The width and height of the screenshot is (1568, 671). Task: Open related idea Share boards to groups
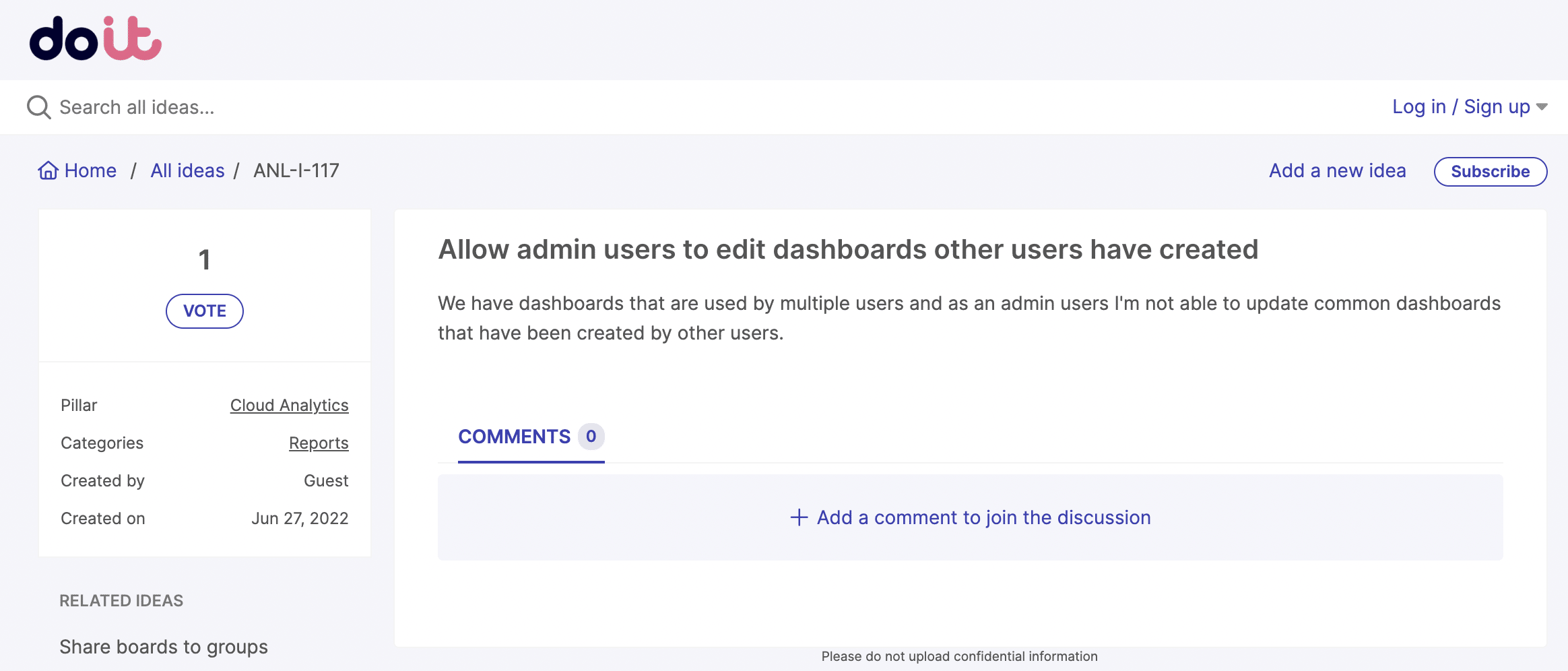(164, 647)
